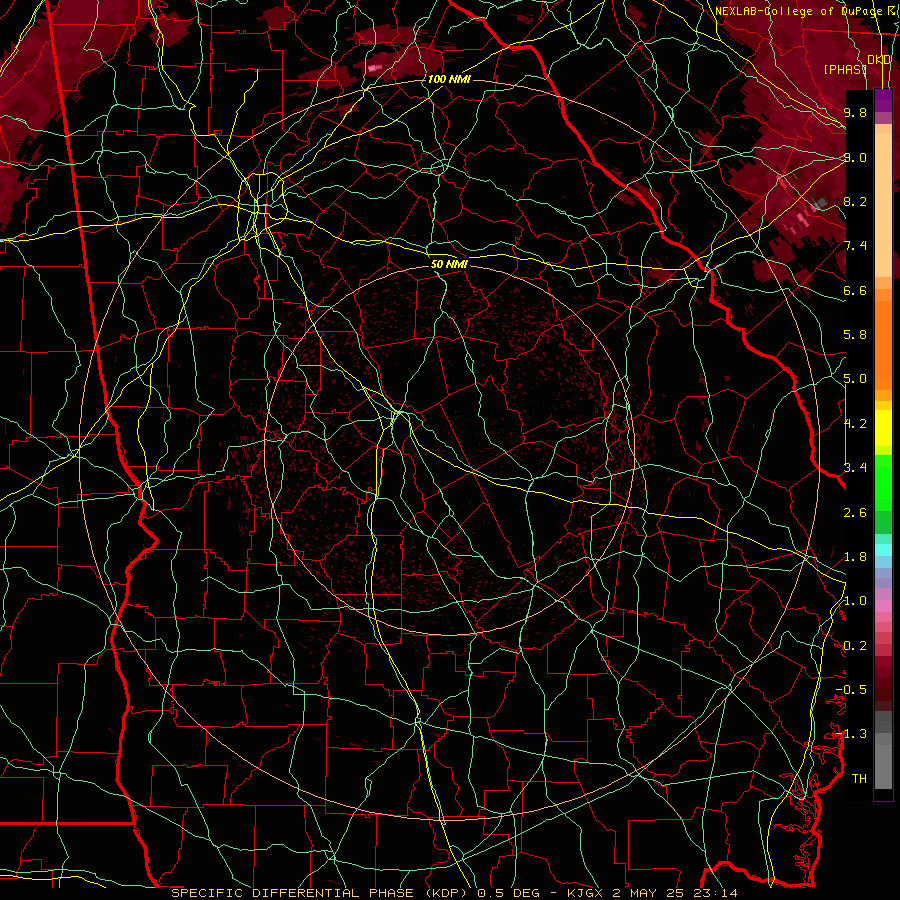Click the 6.6 value on the color scale
Screen dimensions: 900x900
[855, 290]
